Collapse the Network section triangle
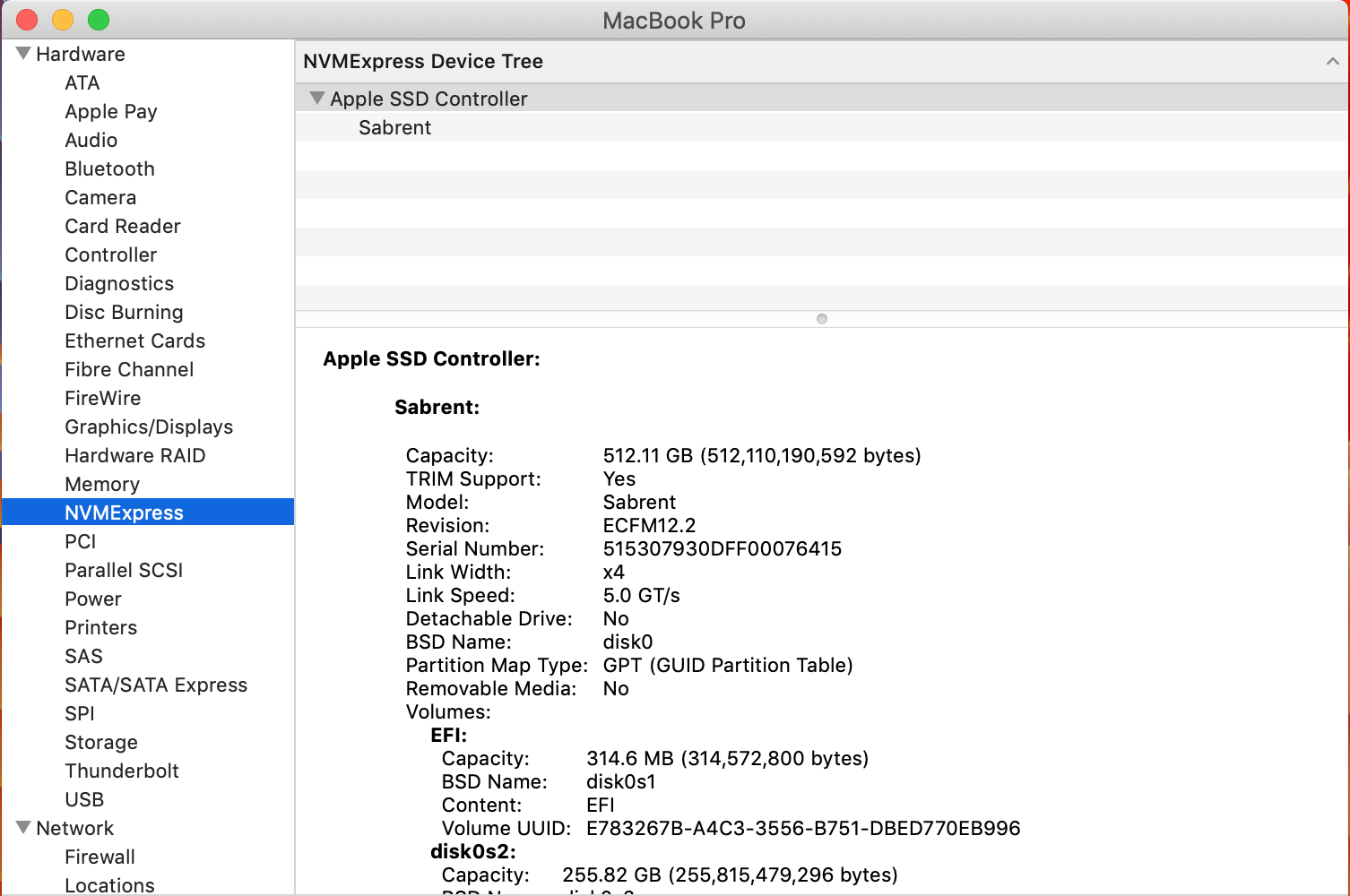1350x896 pixels. pos(23,828)
